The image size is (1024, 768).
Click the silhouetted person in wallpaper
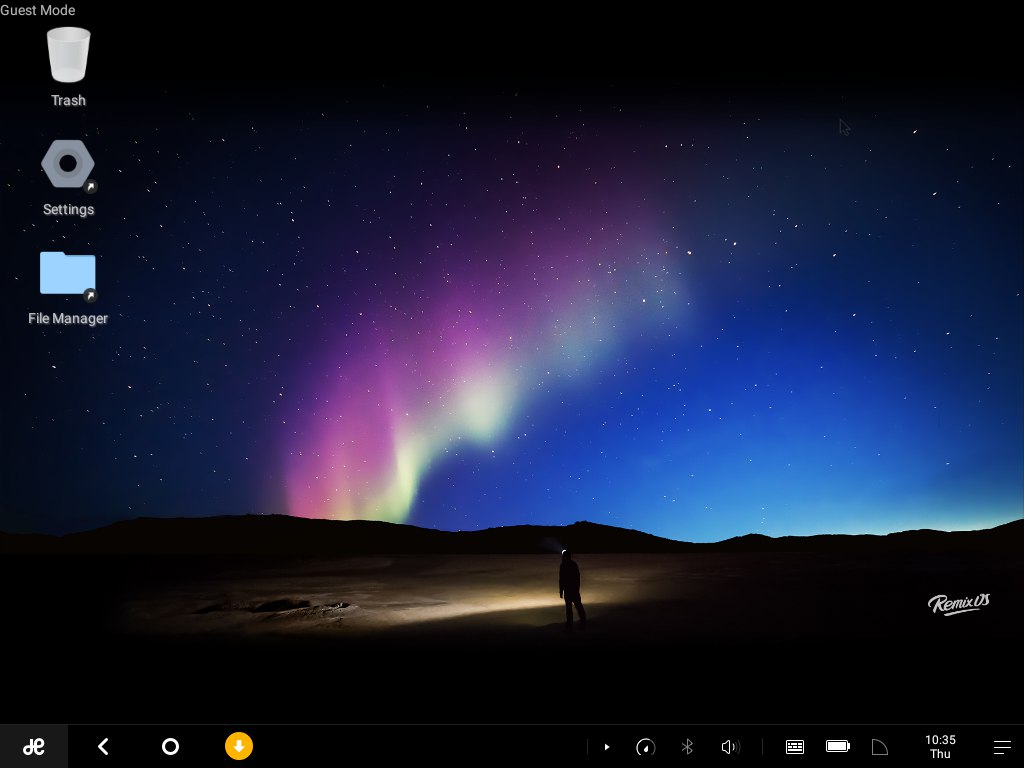[571, 590]
